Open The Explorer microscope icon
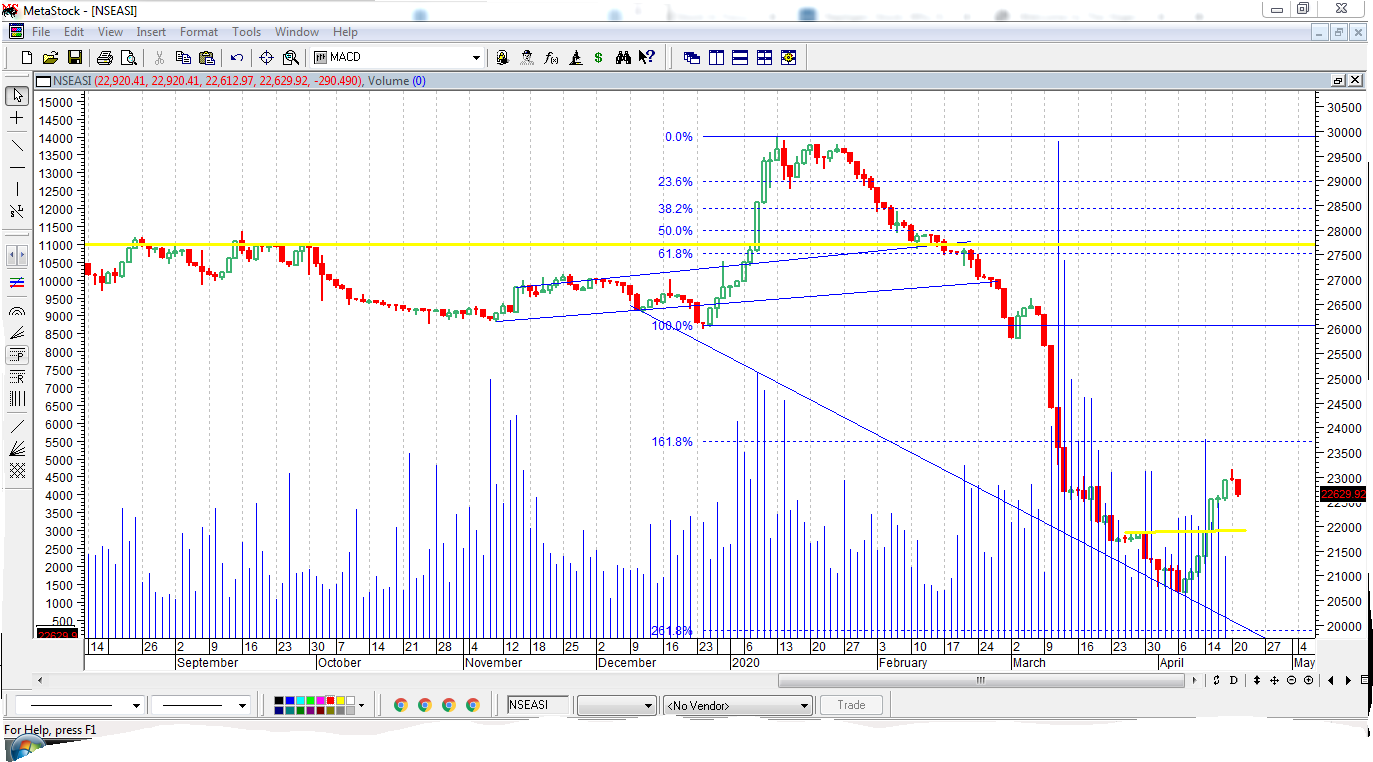Screen dimensions: 1373x762 click(x=575, y=58)
